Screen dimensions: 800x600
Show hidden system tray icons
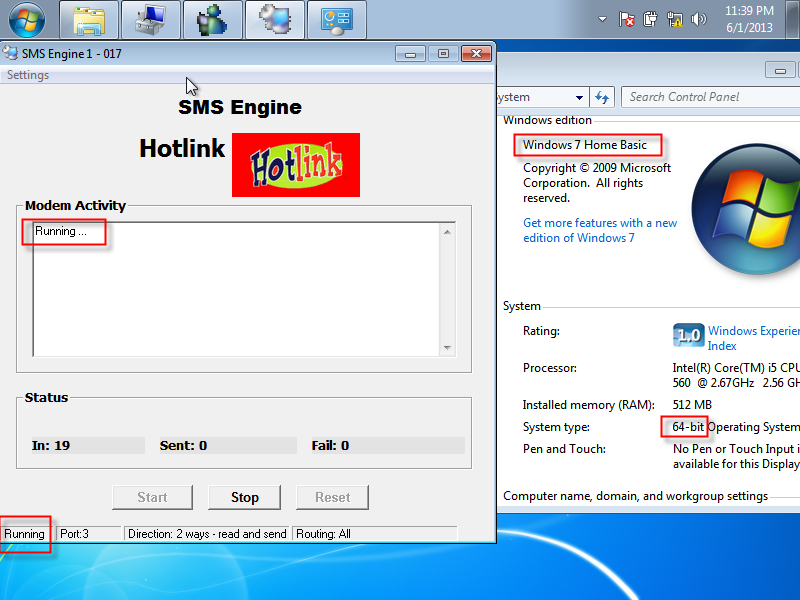point(603,19)
